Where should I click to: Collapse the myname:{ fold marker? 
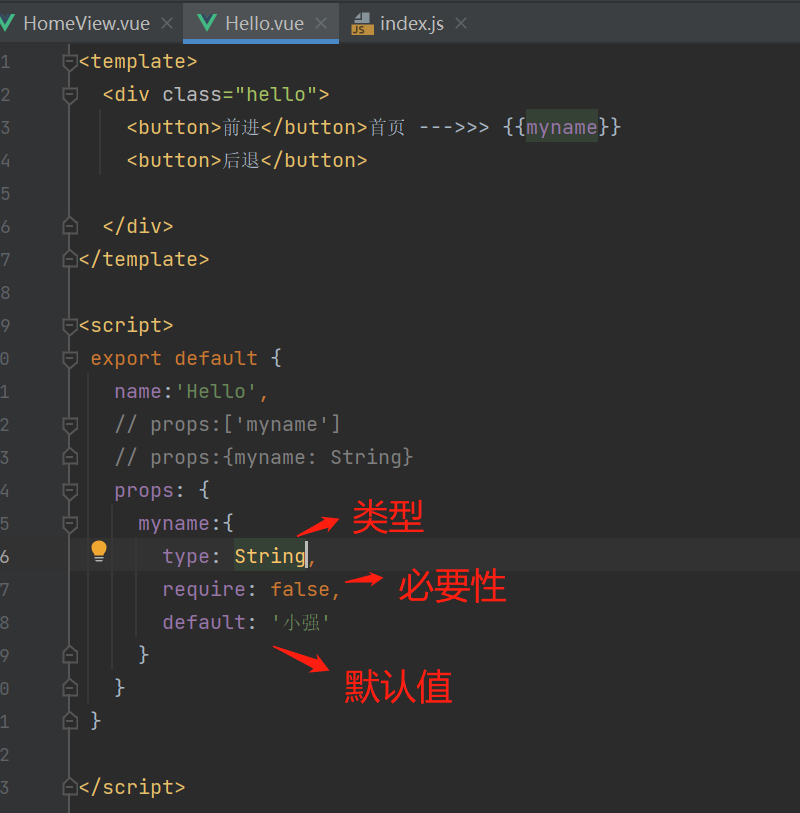[69, 524]
